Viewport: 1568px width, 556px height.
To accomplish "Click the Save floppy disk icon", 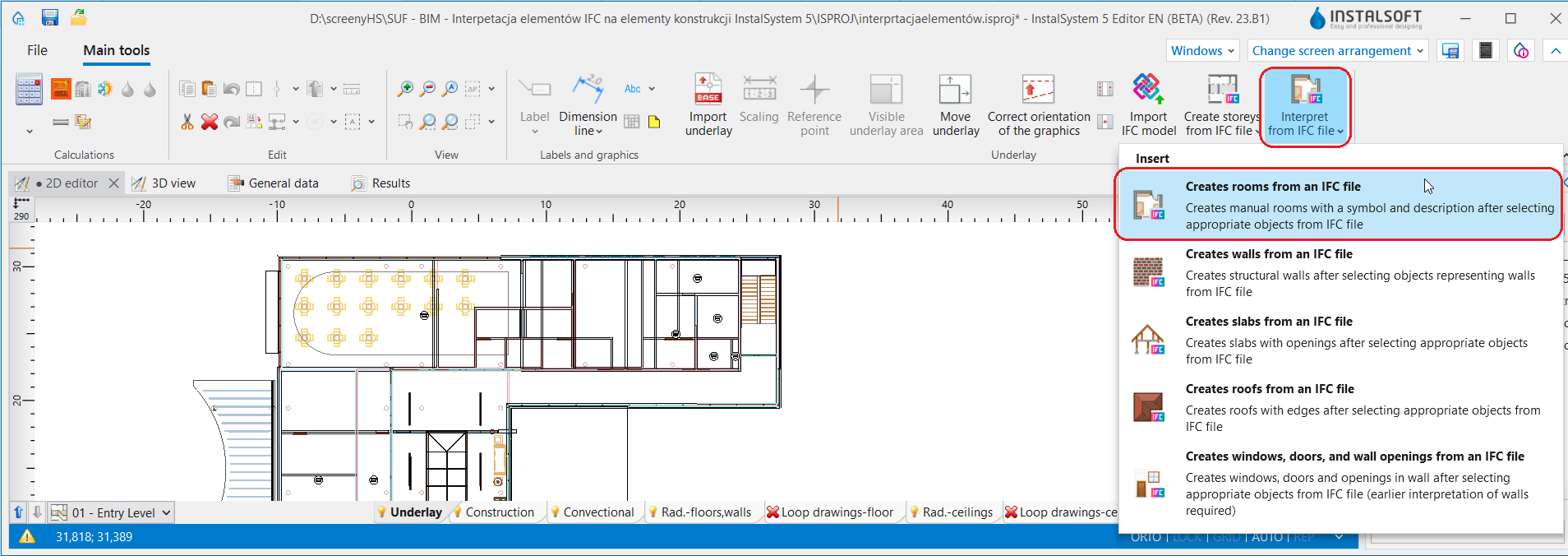I will coord(50,17).
